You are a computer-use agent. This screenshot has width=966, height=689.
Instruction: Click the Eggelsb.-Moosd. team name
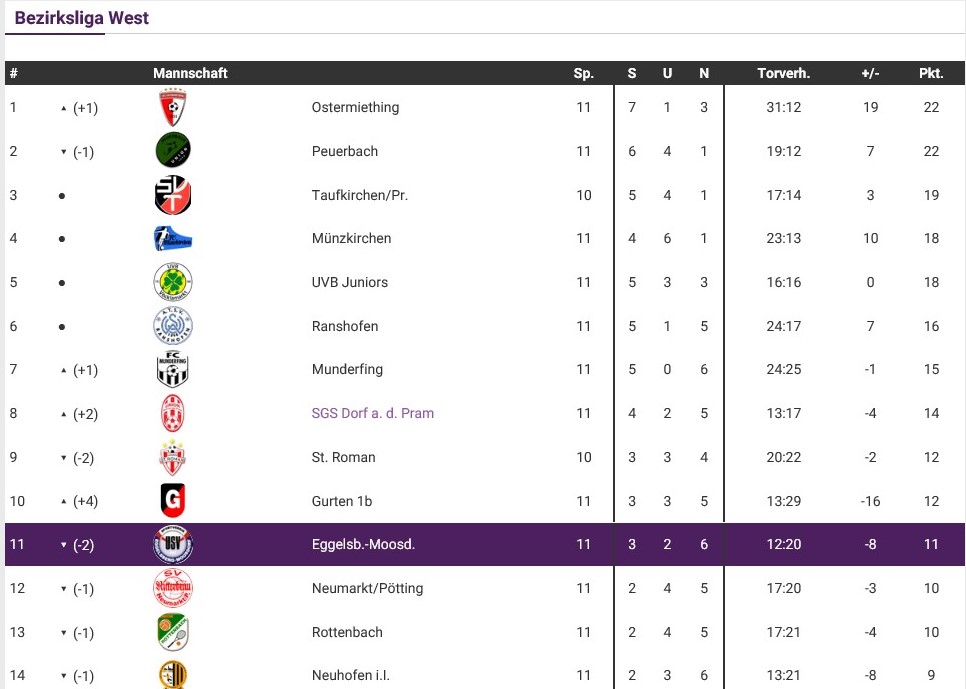363,545
